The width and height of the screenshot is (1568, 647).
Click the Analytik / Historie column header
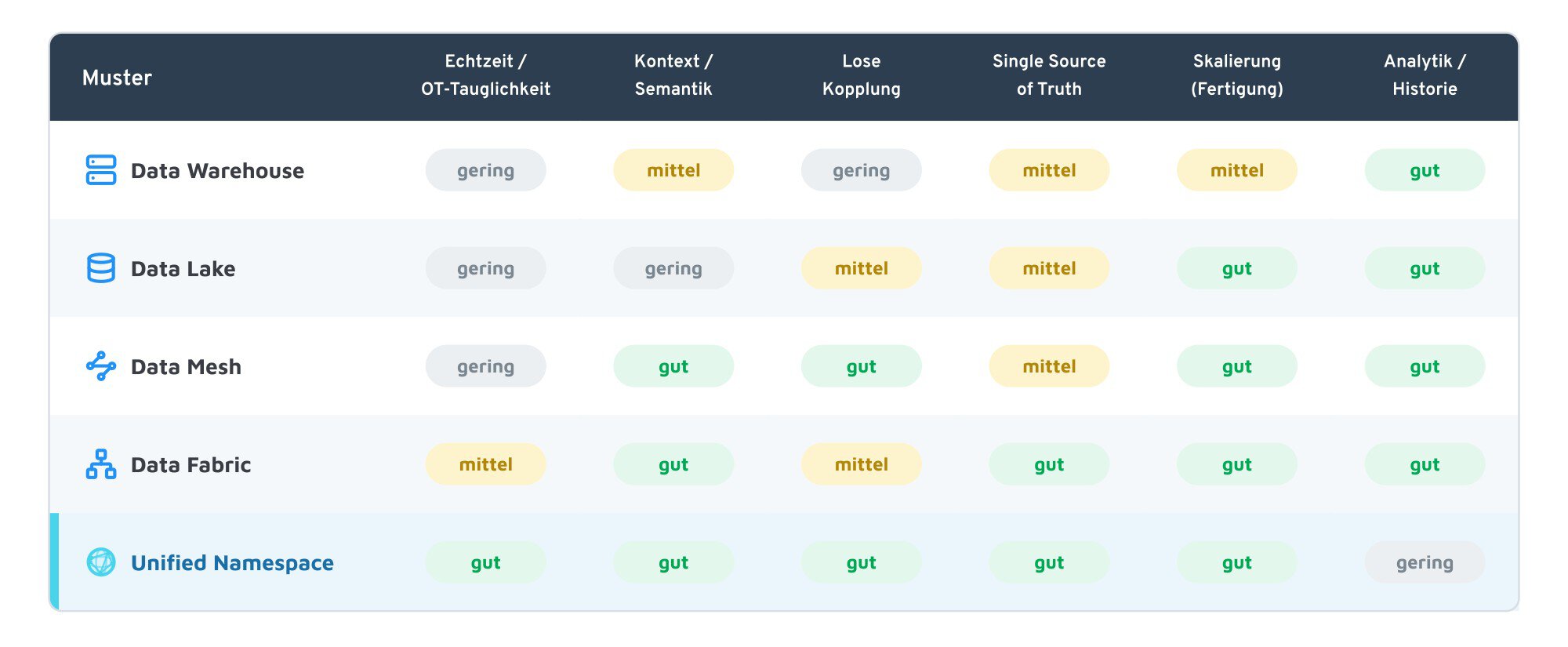[x=1425, y=75]
